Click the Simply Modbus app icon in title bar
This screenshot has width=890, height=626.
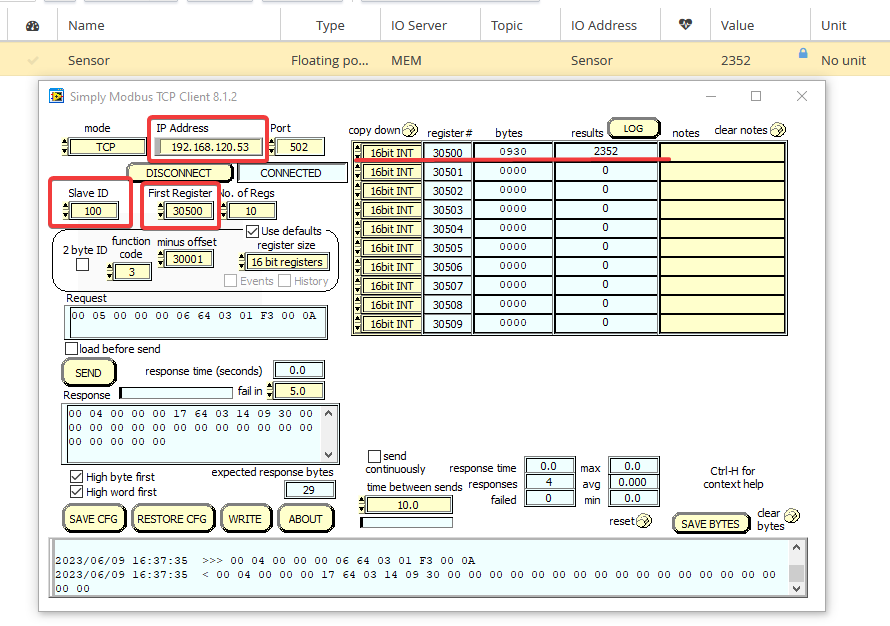pos(56,96)
